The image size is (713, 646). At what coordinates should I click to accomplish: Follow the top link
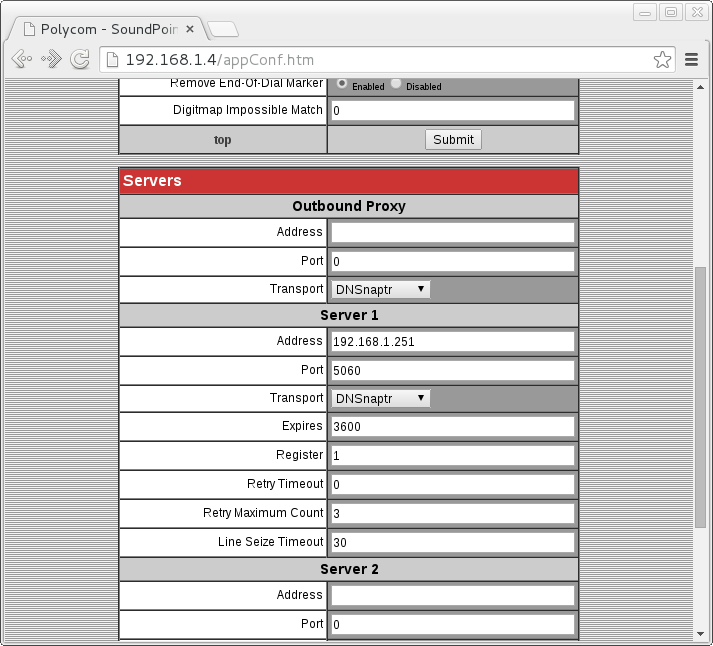[x=222, y=140]
